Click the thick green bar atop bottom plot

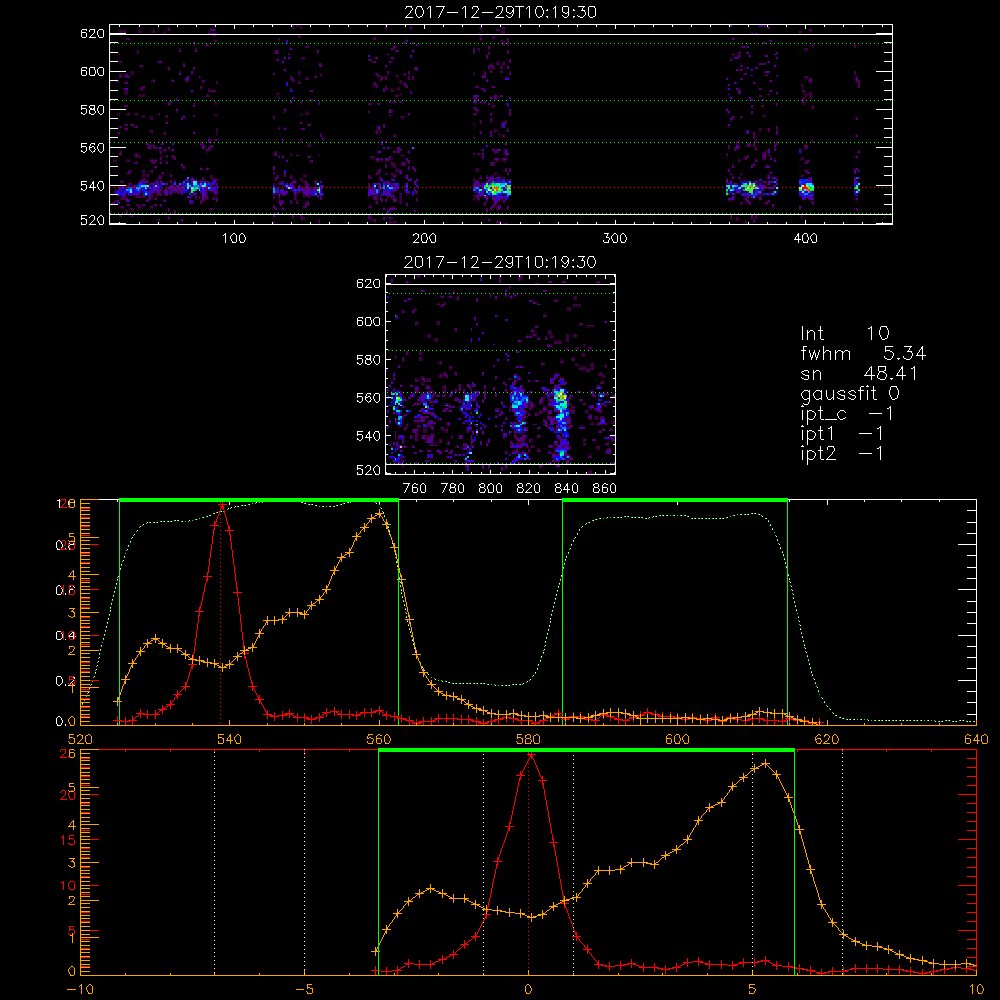[x=586, y=750]
